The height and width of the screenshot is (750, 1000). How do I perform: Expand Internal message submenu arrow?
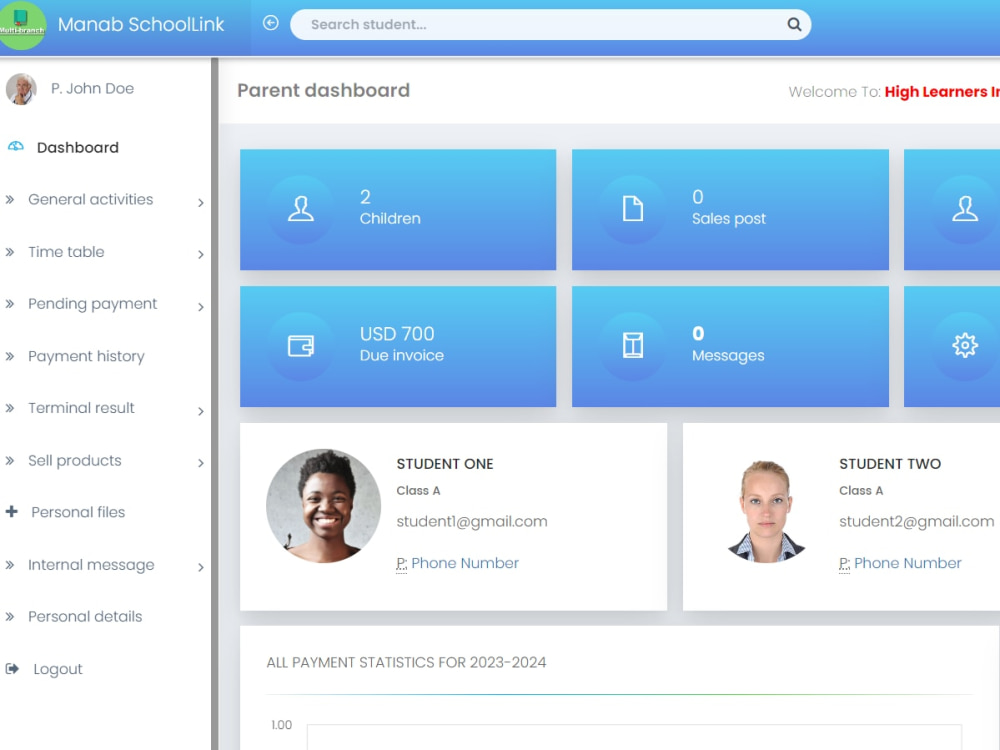[x=201, y=568]
